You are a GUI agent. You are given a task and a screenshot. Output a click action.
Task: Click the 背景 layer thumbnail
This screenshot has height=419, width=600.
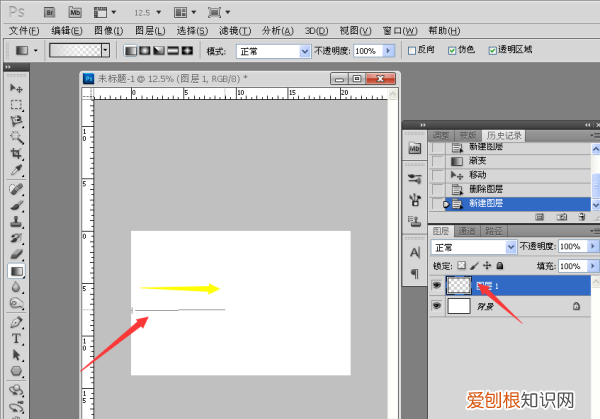tap(459, 306)
